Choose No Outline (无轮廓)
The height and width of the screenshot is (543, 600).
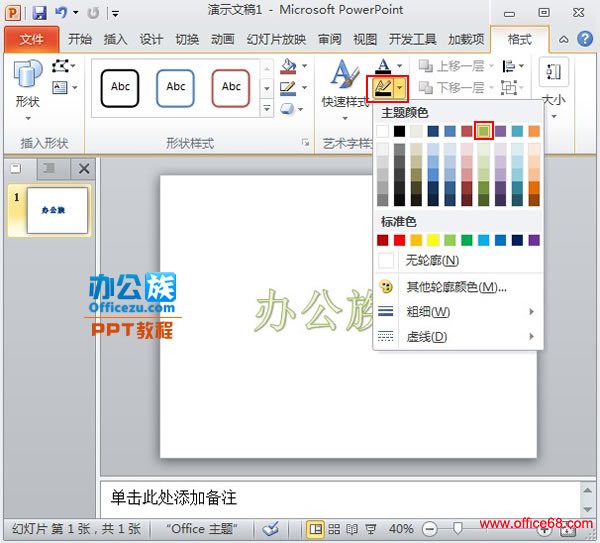[458, 261]
